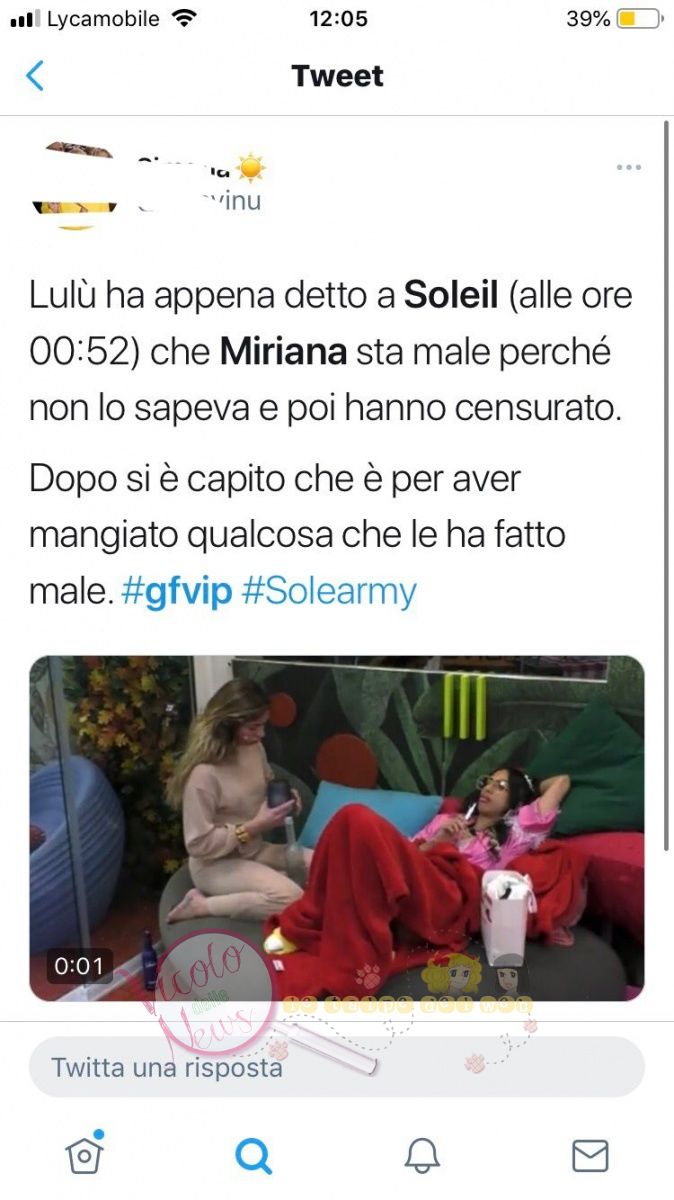Tap the 0:01 video duration badge

tap(79, 966)
